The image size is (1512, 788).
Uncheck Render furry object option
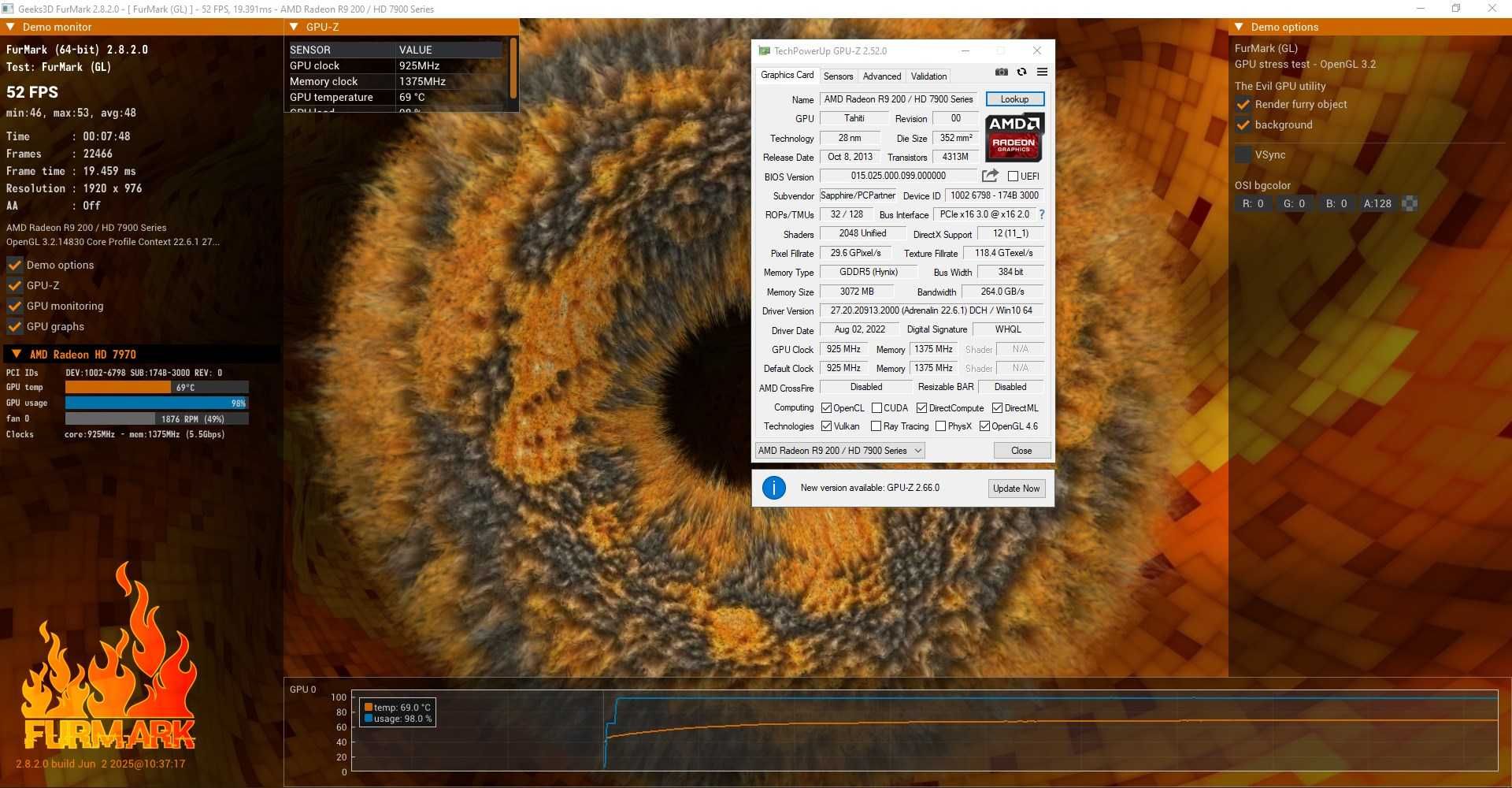(x=1243, y=104)
